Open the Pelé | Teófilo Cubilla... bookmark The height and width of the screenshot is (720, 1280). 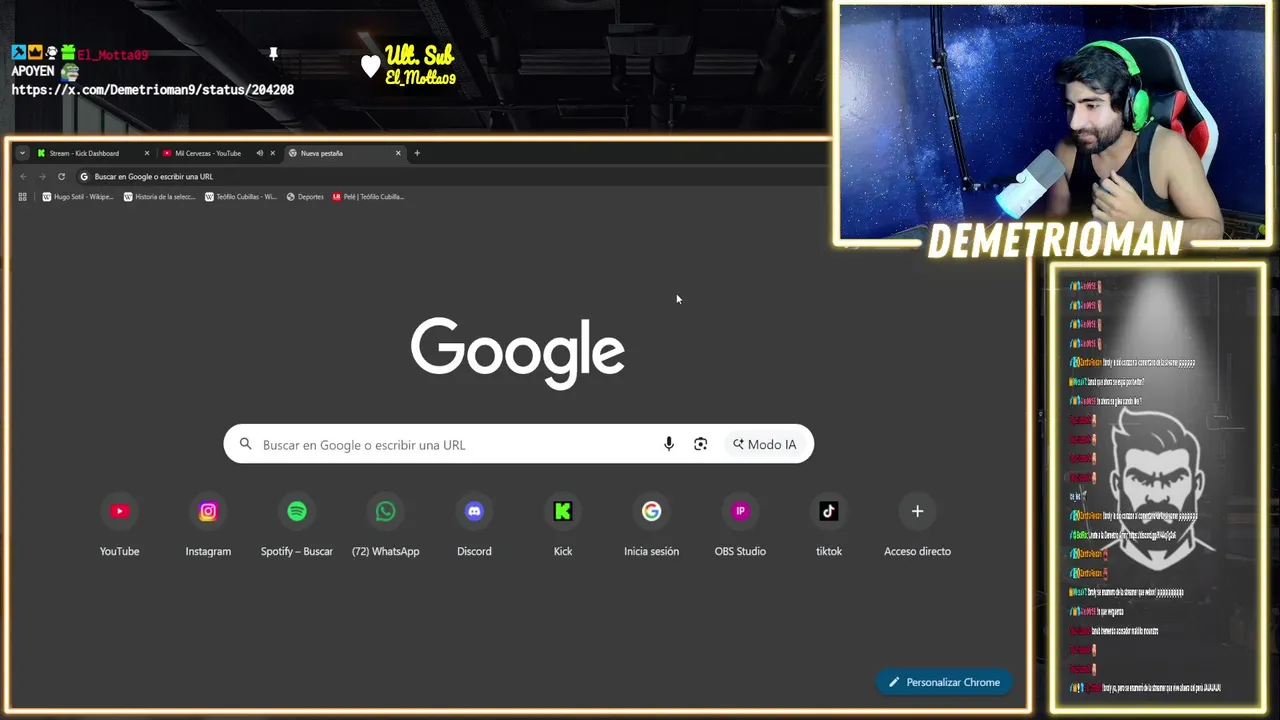pyautogui.click(x=368, y=197)
